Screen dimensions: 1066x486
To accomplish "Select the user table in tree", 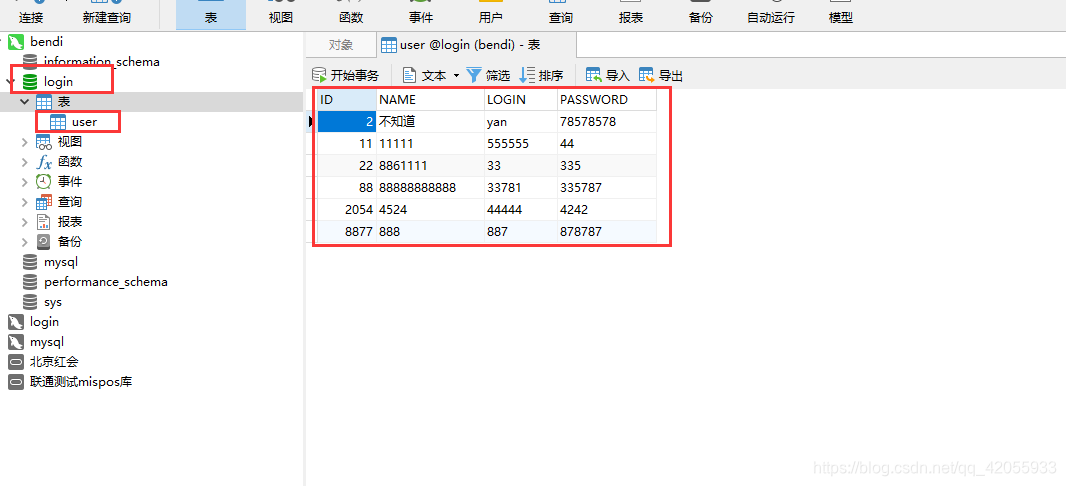I will coord(84,122).
